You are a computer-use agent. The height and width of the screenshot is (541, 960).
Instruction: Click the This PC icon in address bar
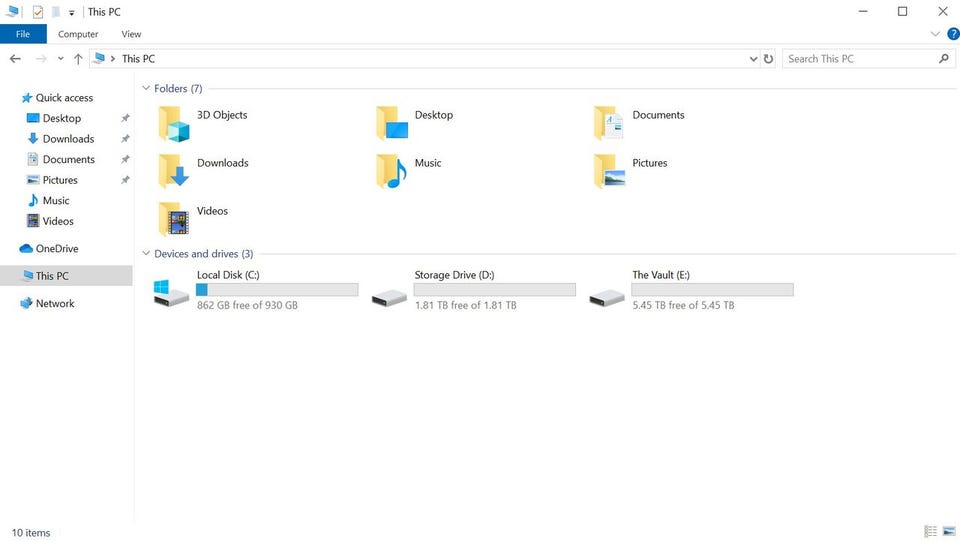[x=99, y=58]
